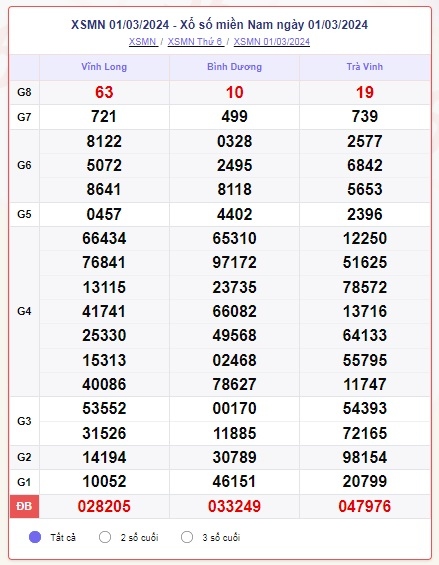439x565 pixels.
Task: Choose the '2 số cuối' radio filter
Action: pyautogui.click(x=105, y=537)
